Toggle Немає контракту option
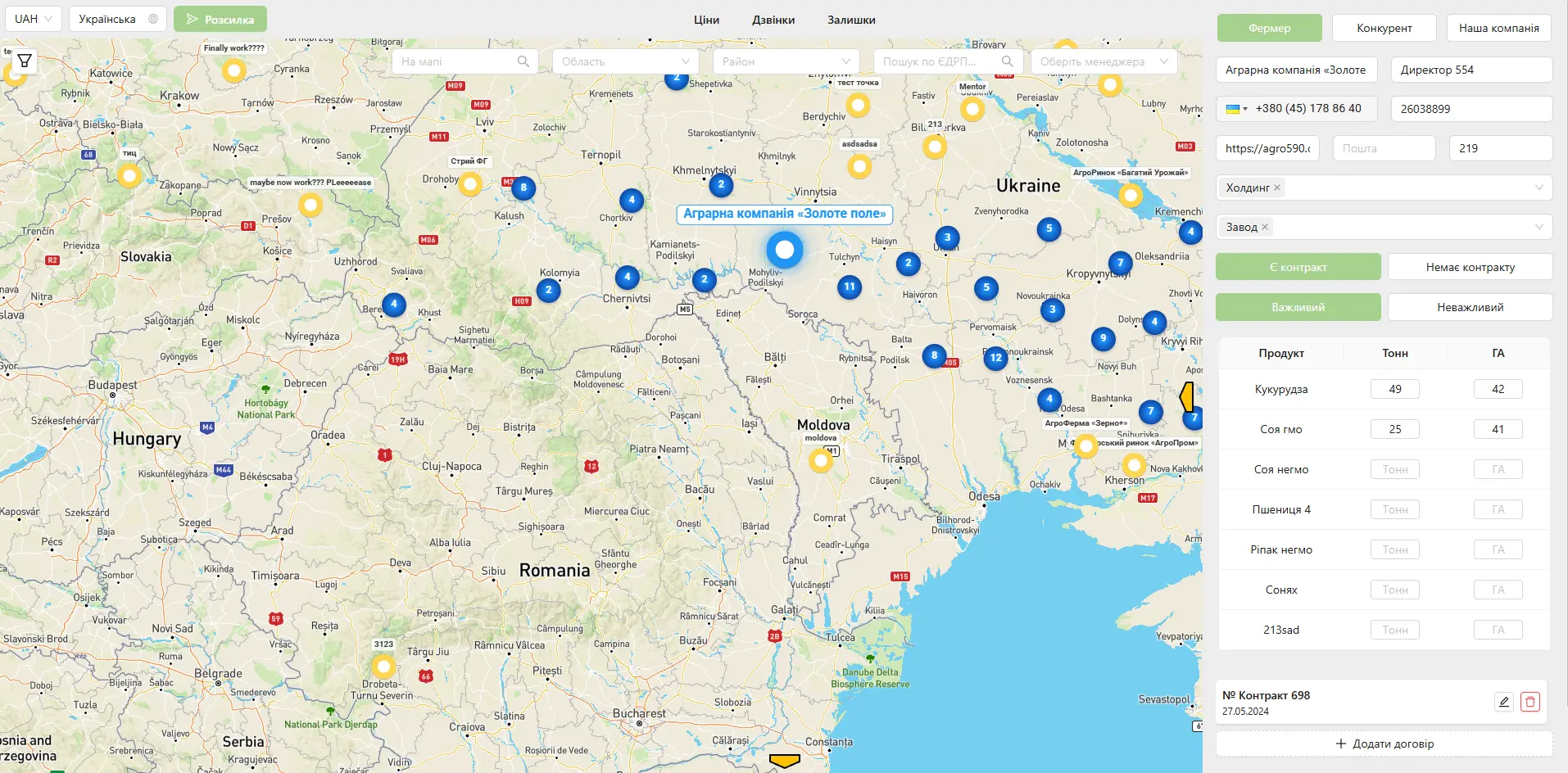Image resolution: width=1568 pixels, height=773 pixels. 1470,267
